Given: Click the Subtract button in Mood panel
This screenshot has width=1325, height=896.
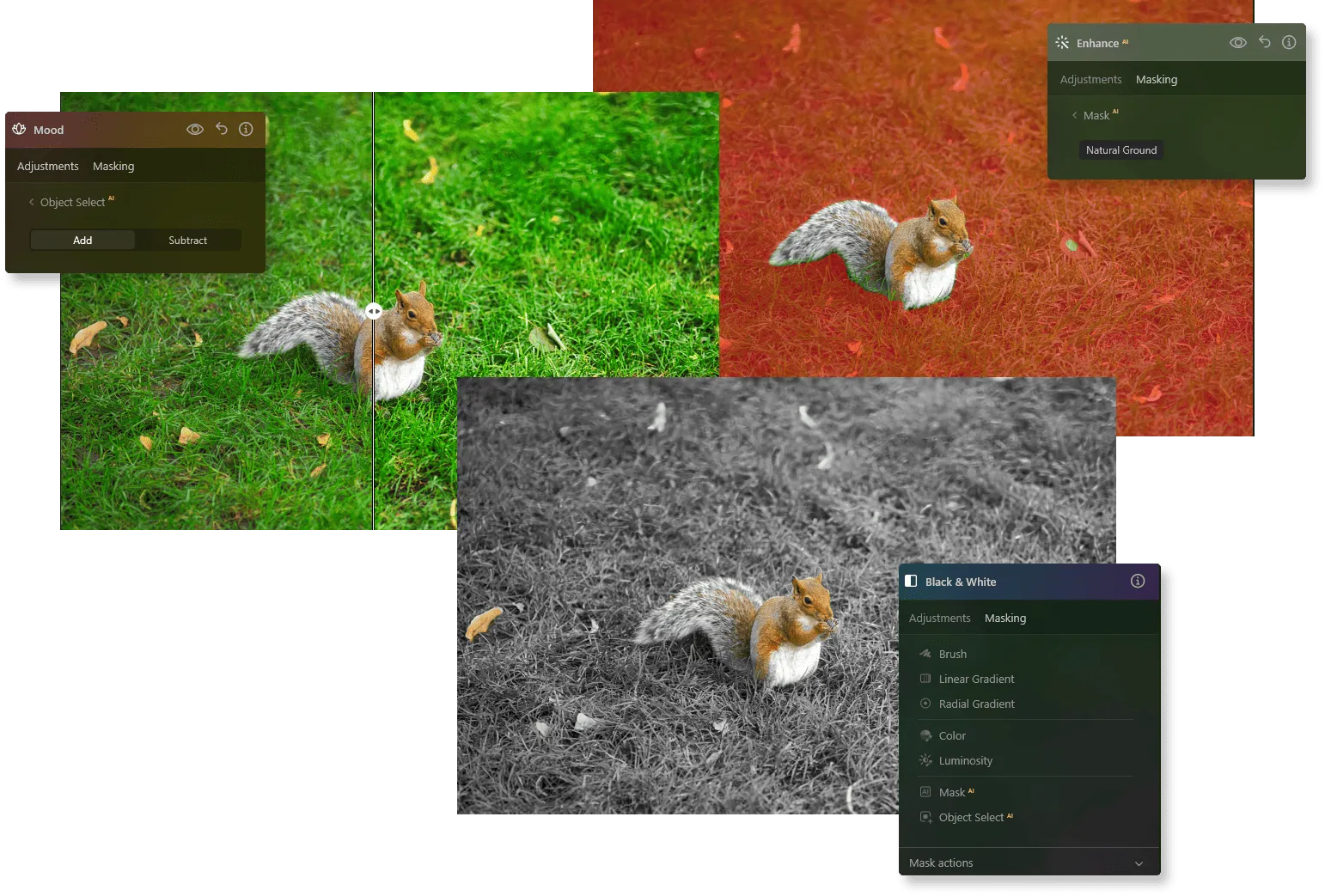Looking at the screenshot, I should coord(188,241).
